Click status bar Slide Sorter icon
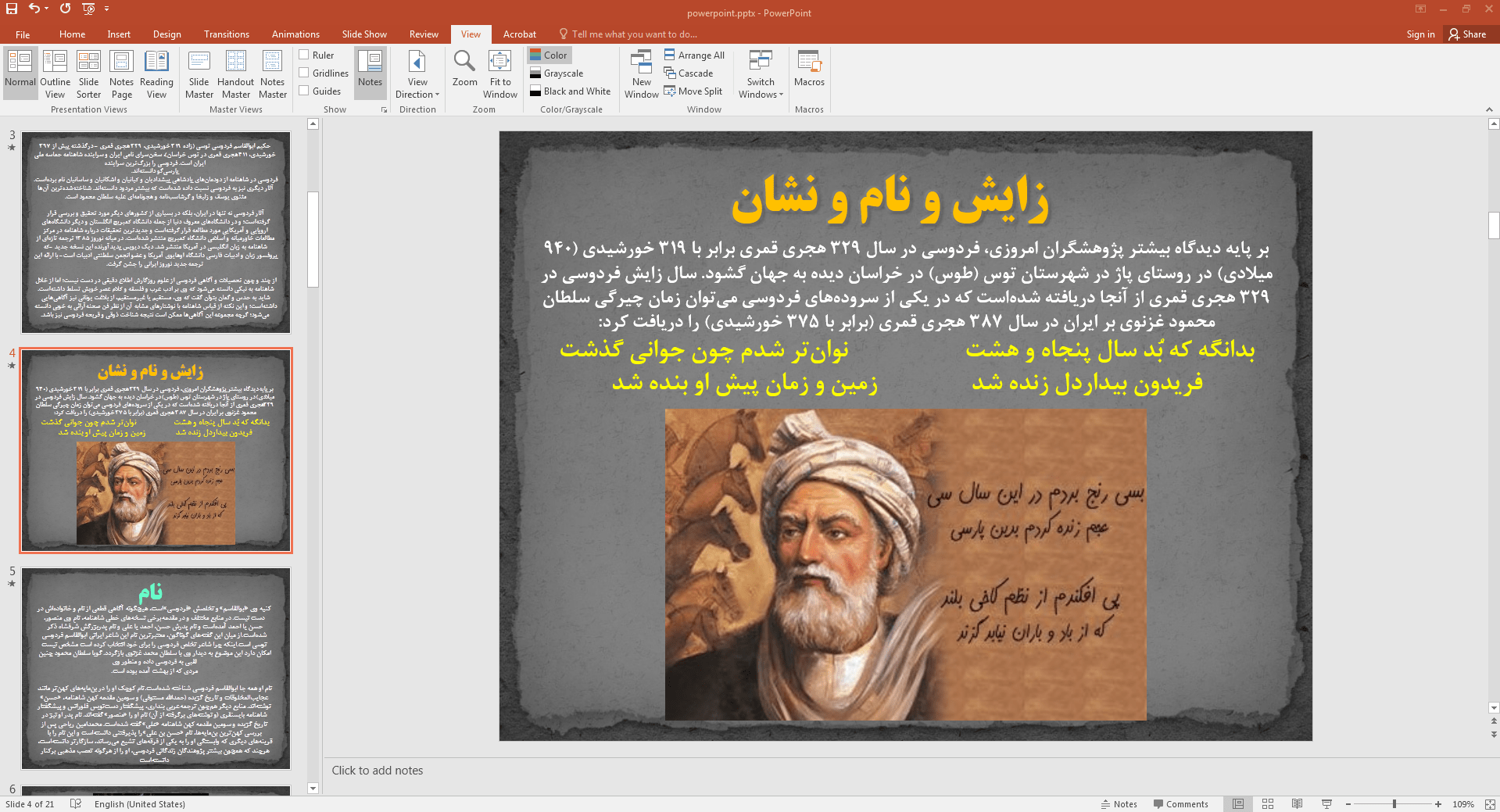The width and height of the screenshot is (1500, 812). click(x=1268, y=803)
